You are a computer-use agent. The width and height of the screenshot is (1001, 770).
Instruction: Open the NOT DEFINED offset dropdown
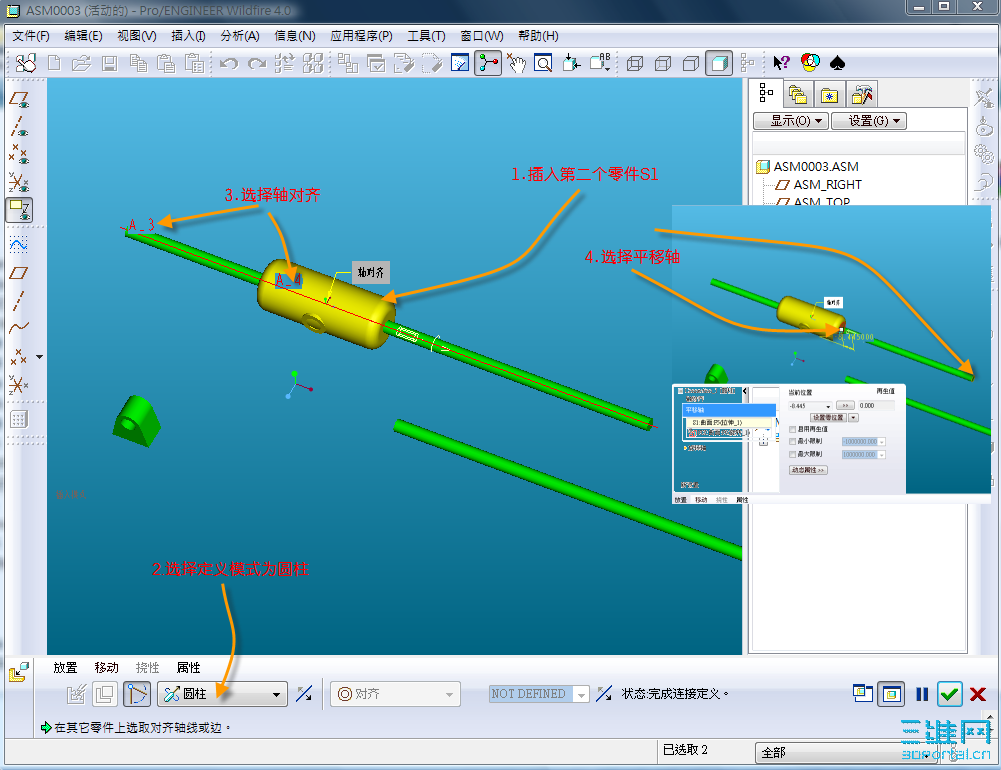(x=539, y=694)
